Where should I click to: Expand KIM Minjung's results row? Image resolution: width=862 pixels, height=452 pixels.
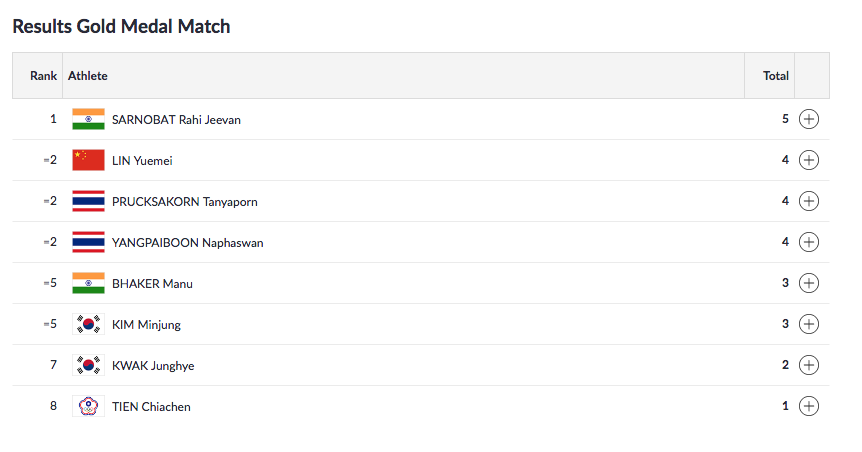pos(809,324)
